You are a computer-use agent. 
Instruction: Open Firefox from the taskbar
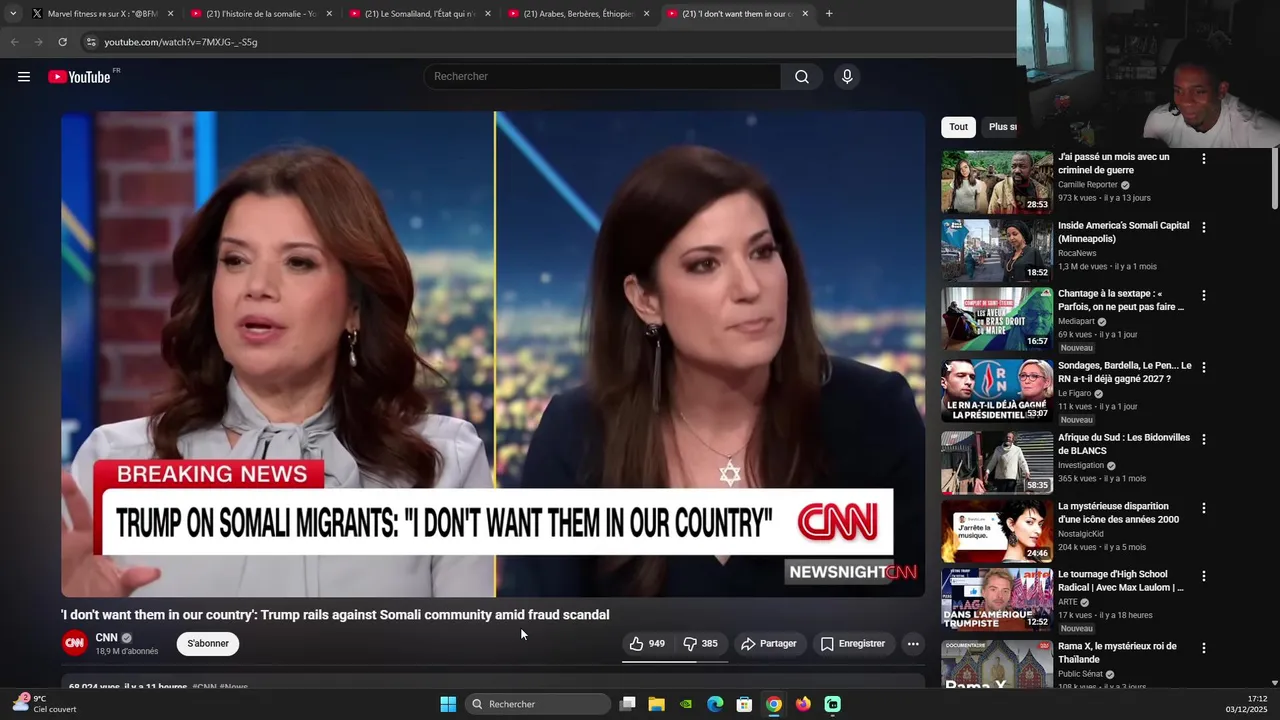point(803,704)
